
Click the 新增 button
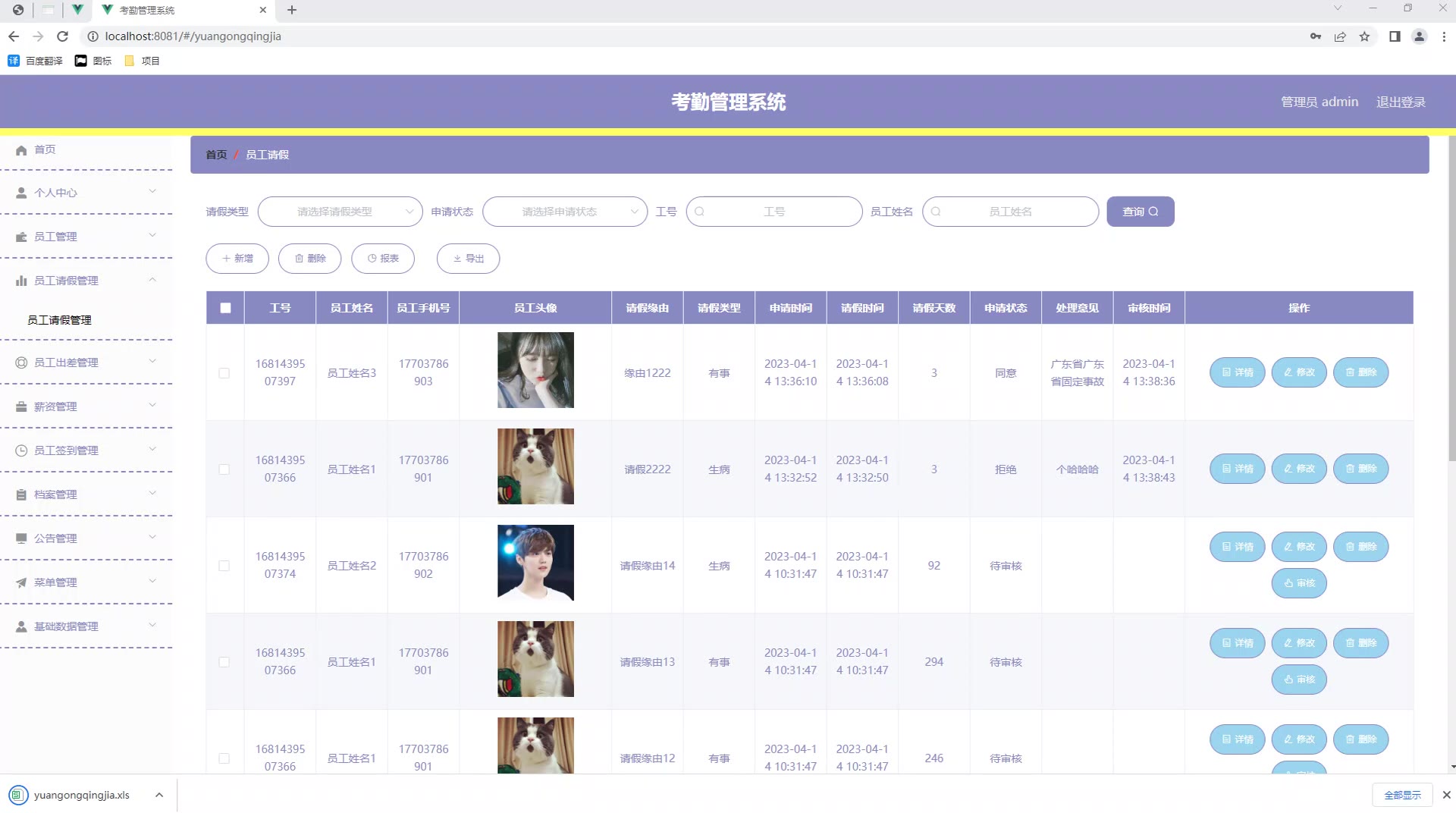click(x=237, y=259)
